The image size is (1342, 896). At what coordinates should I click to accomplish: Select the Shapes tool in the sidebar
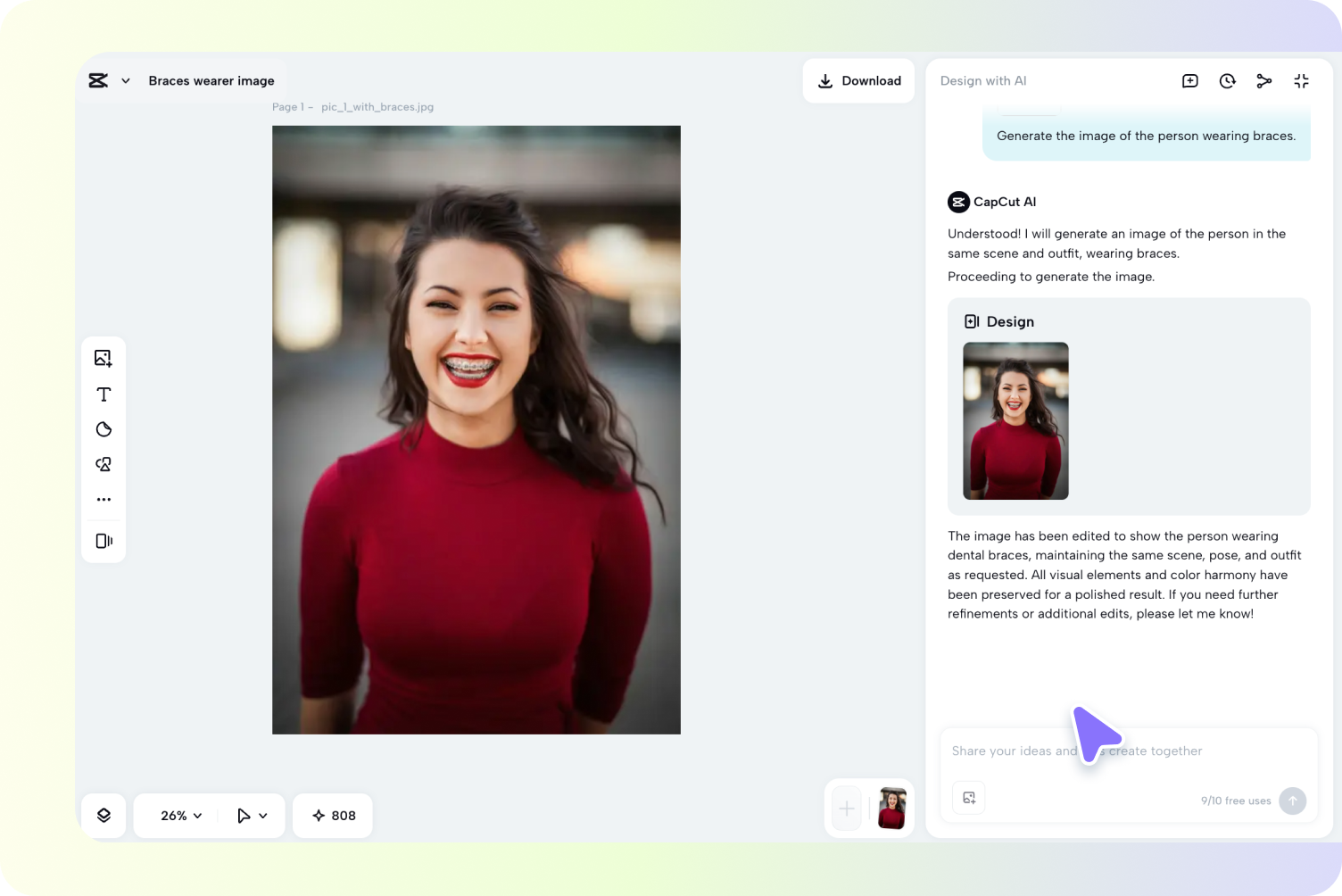coord(104,464)
